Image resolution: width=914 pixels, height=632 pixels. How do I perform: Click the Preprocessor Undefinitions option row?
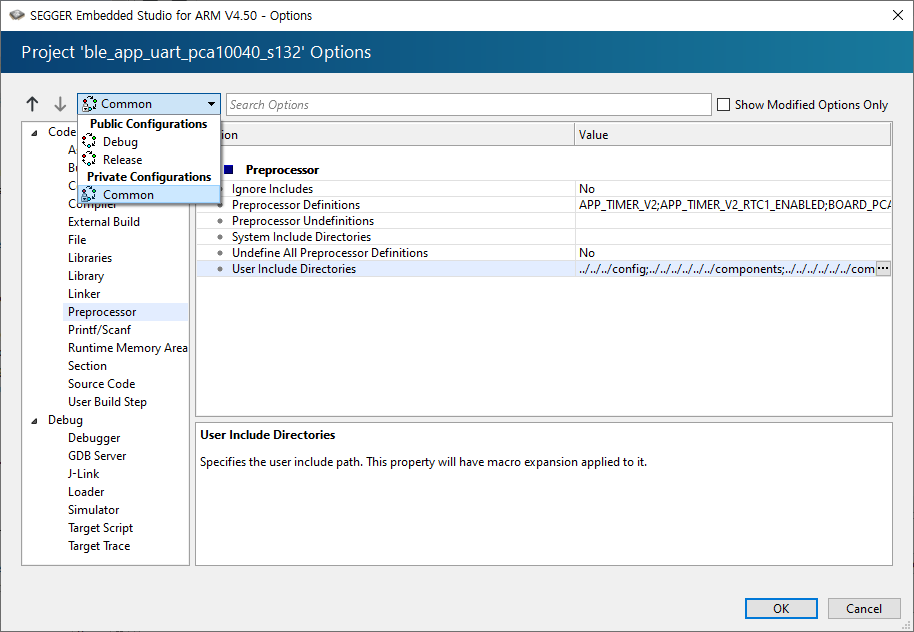coord(543,221)
